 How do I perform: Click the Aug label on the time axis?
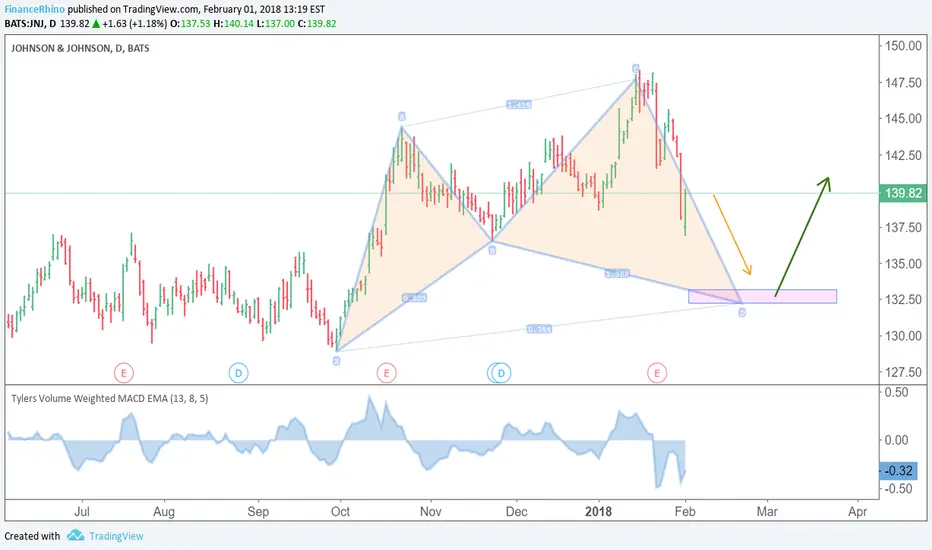point(164,511)
